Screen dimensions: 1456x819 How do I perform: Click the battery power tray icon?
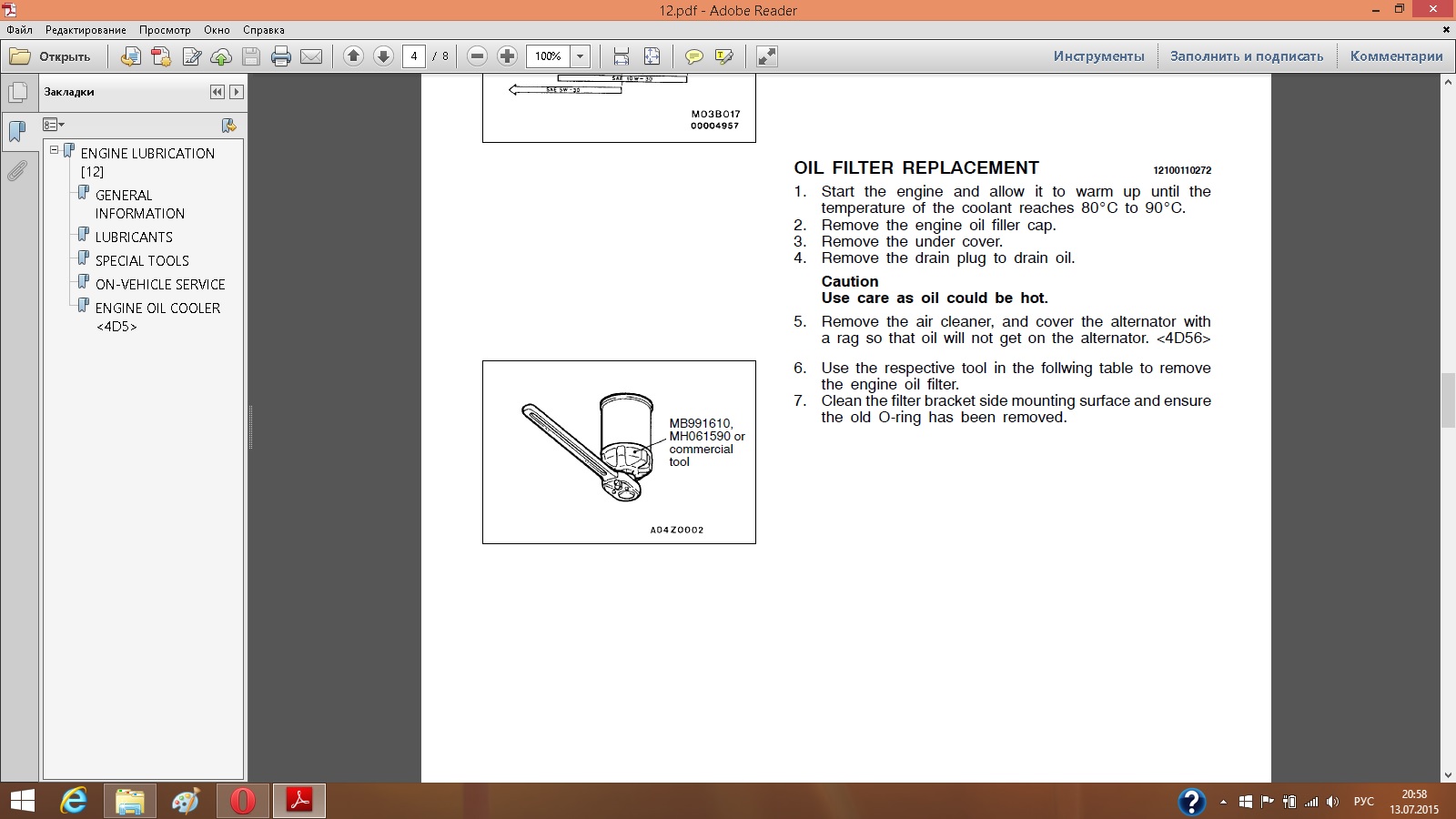click(x=1289, y=802)
